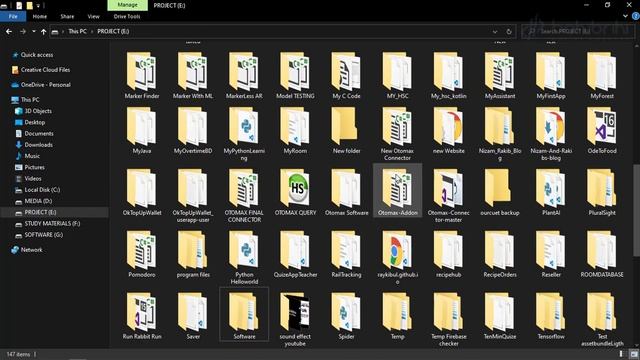Expand the ribbon with the chevron
This screenshot has height=360, width=640.
coord(625,16)
